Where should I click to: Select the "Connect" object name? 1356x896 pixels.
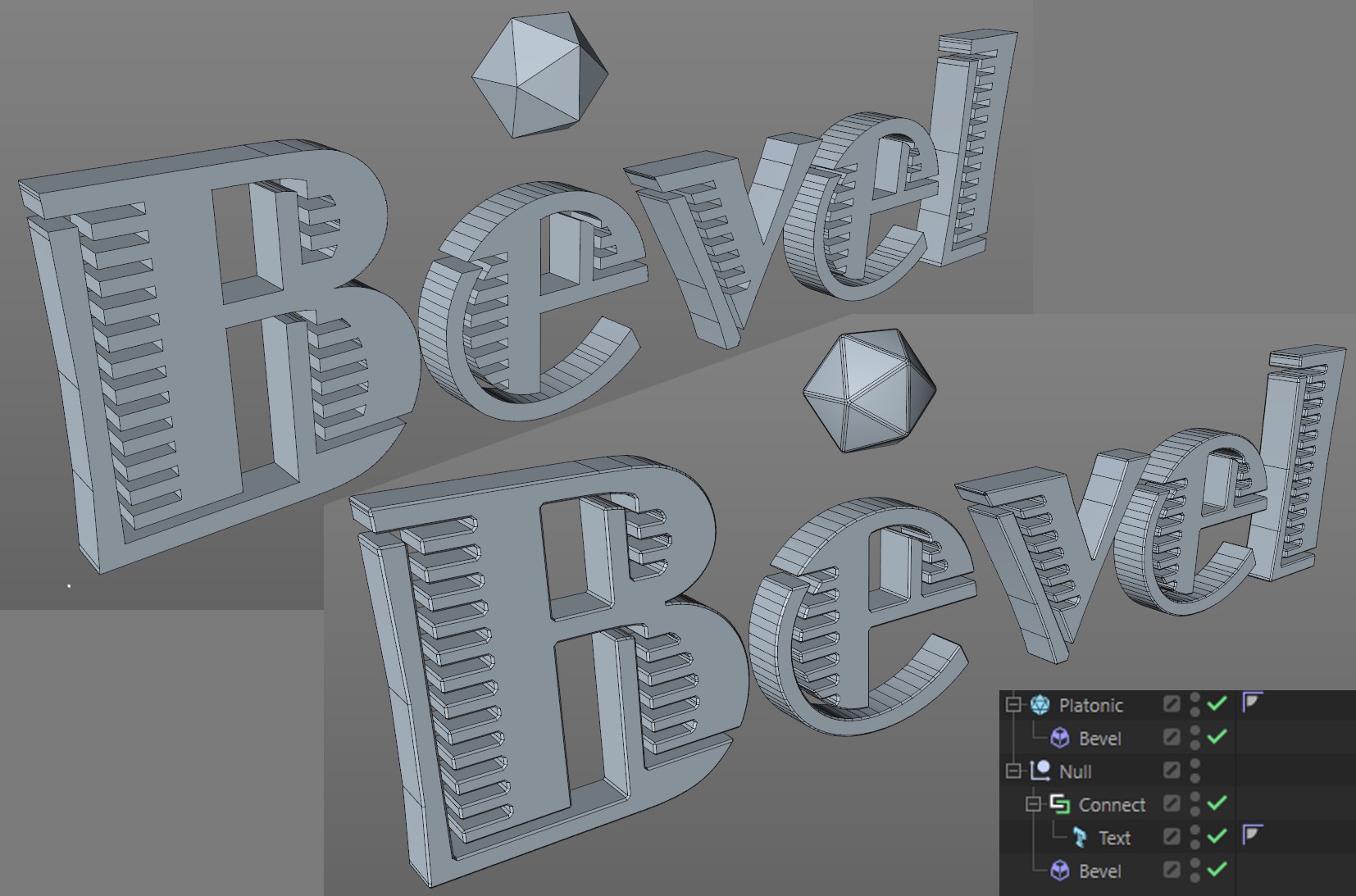(1112, 805)
